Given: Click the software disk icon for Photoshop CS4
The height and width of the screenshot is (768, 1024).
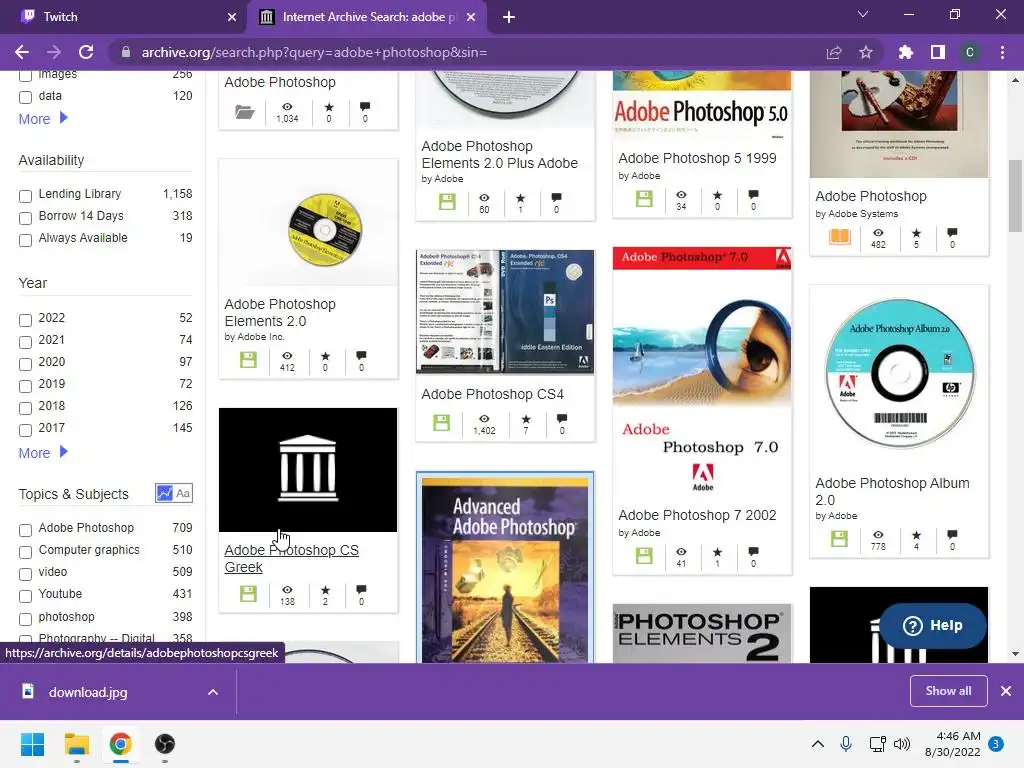Looking at the screenshot, I should 441,423.
